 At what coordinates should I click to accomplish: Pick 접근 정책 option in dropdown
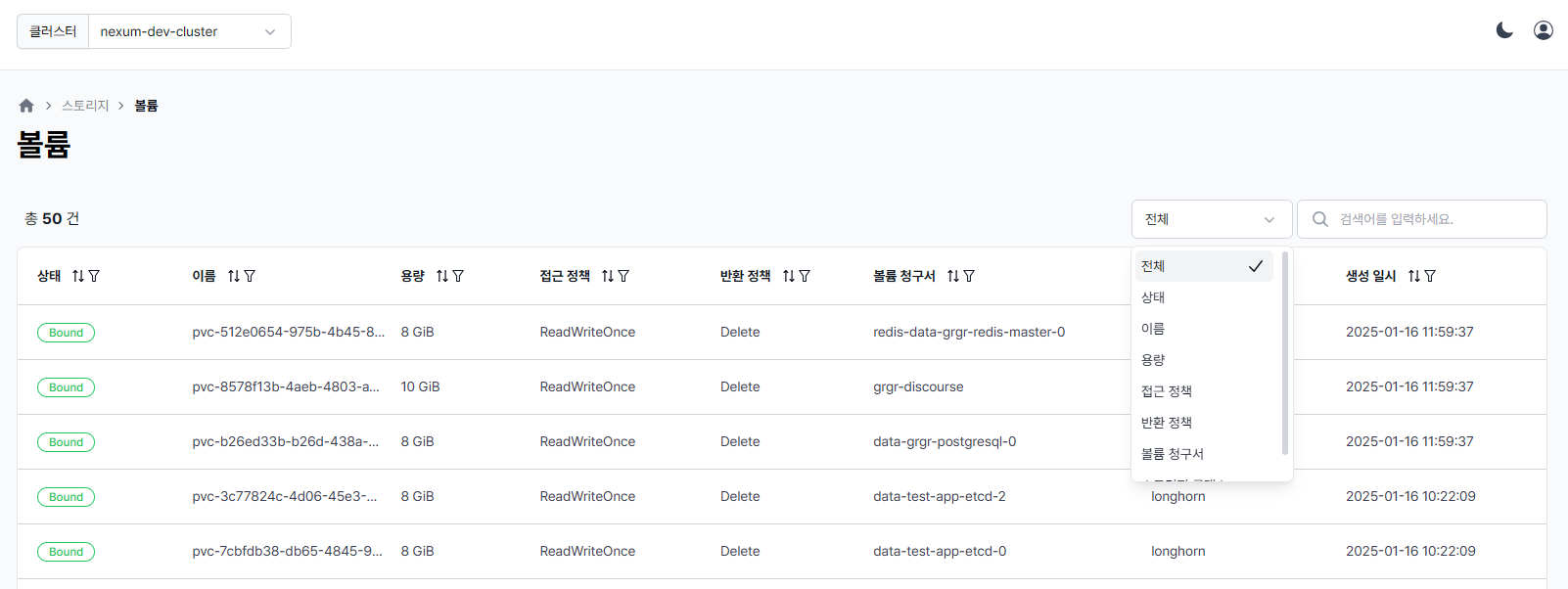click(1167, 391)
